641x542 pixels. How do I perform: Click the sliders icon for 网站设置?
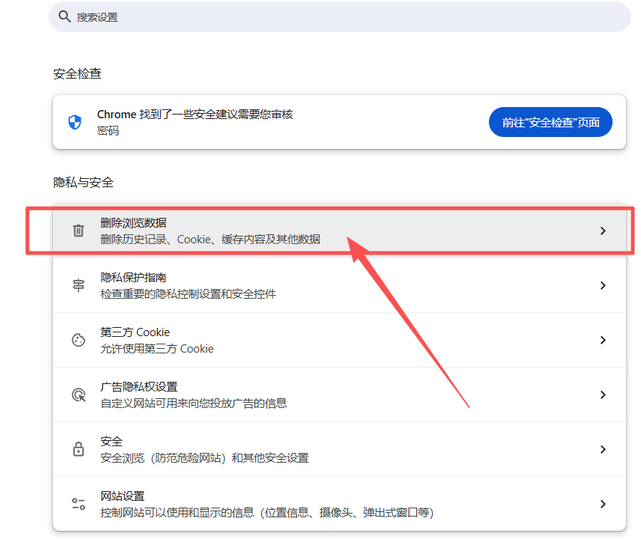78,504
